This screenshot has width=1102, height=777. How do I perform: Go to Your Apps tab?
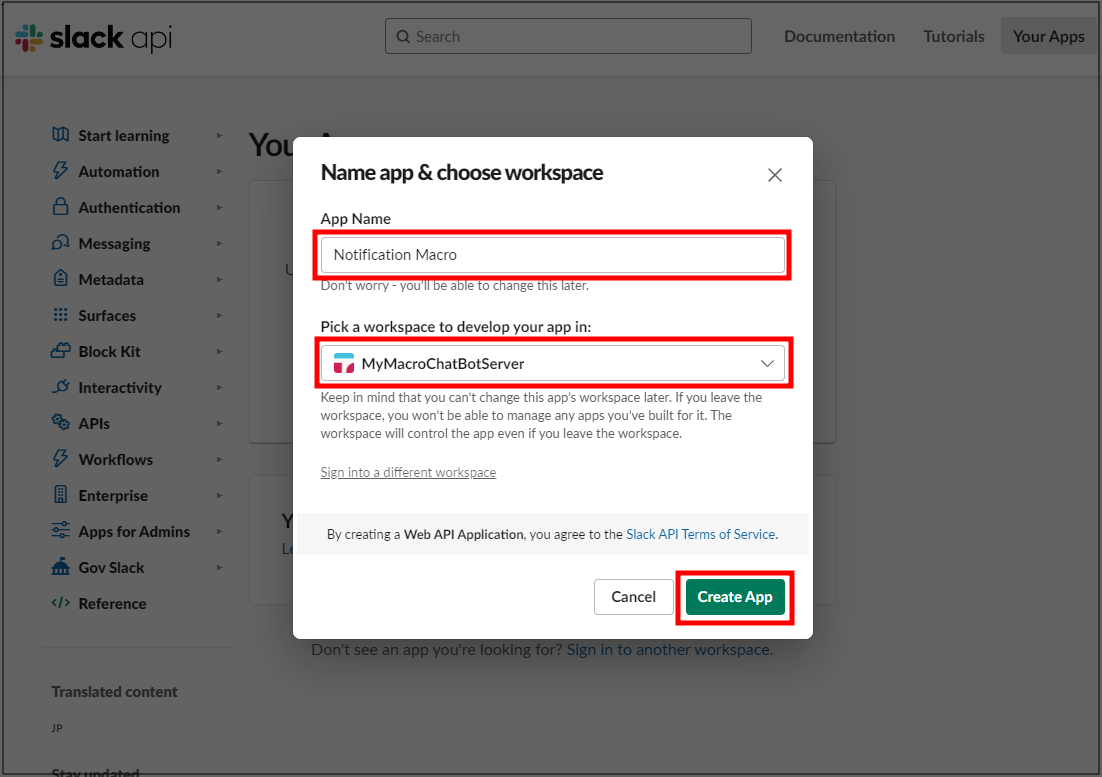(1049, 37)
